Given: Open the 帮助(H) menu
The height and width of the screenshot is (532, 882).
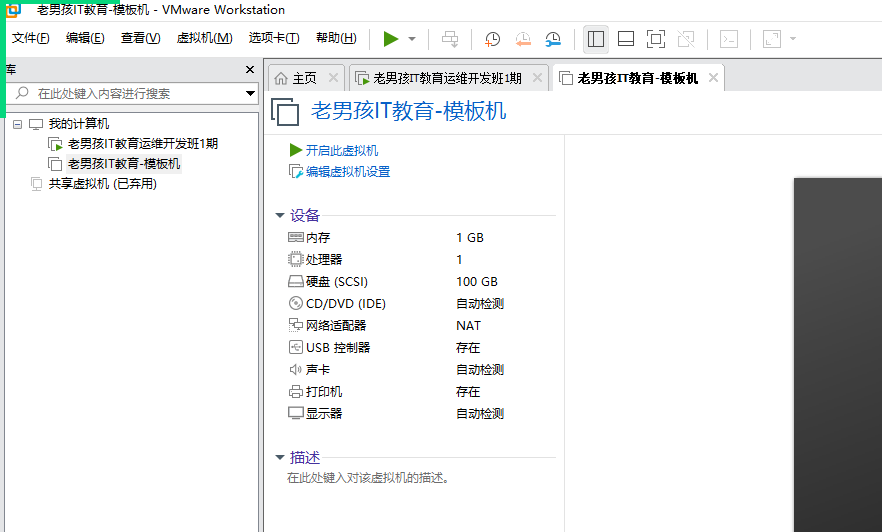Looking at the screenshot, I should pyautogui.click(x=336, y=38).
